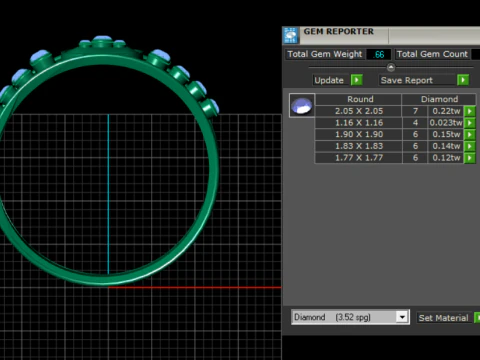This screenshot has height=360, width=480.
Task: Select the 1.16 X 1.16 size cell
Action: [358, 123]
